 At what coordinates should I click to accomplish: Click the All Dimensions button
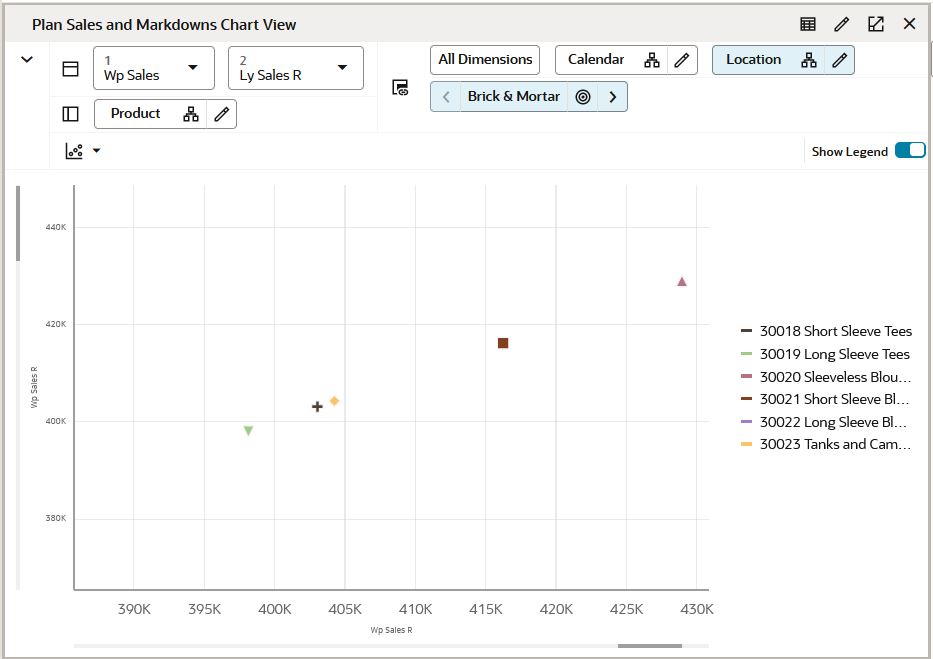coord(484,59)
